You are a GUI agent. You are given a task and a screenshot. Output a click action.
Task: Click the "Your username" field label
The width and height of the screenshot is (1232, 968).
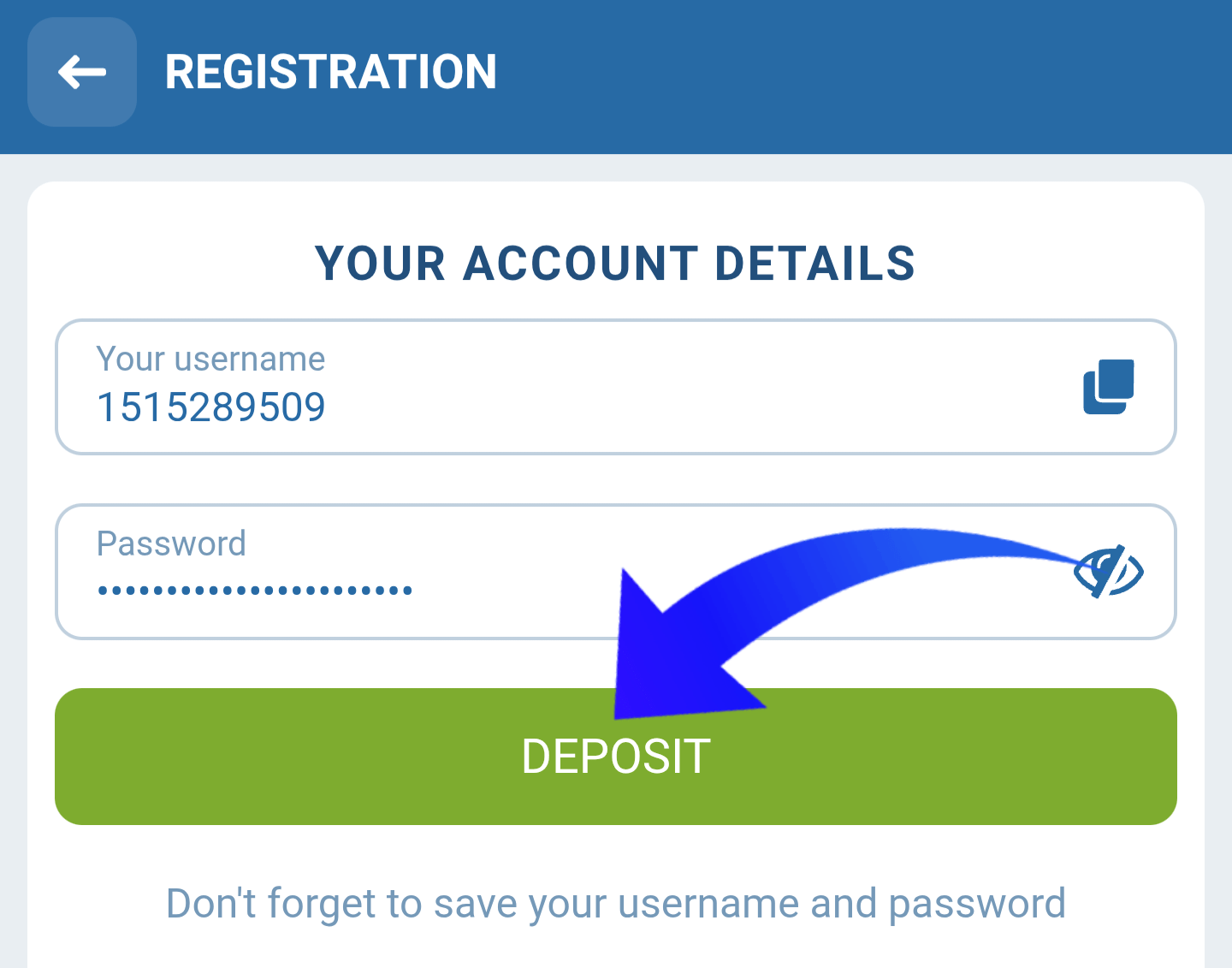pos(210,359)
